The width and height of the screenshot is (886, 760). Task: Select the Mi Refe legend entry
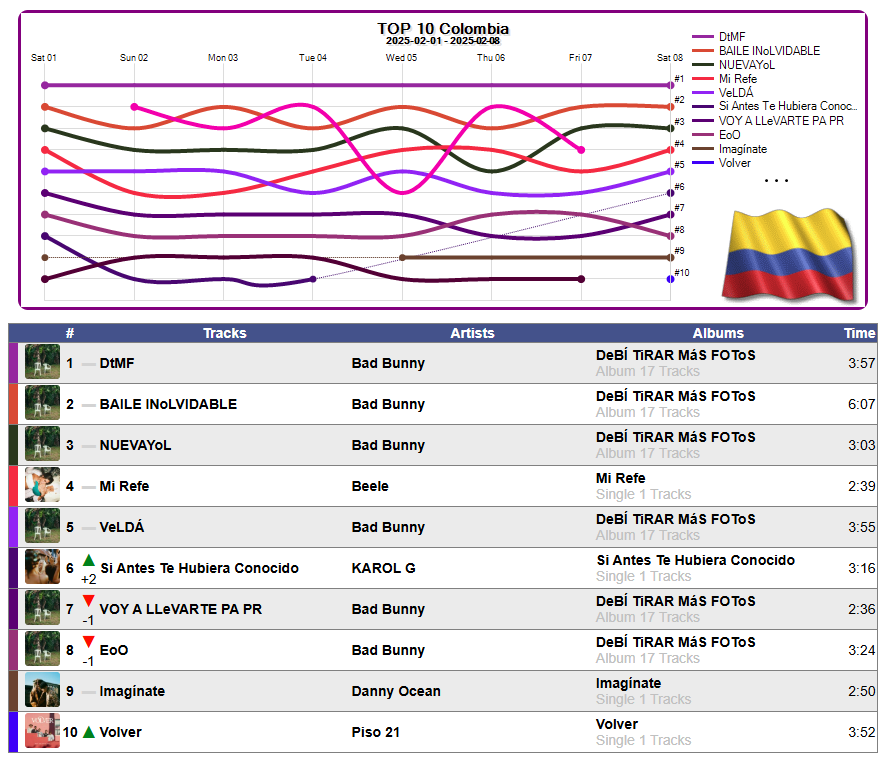tap(724, 79)
